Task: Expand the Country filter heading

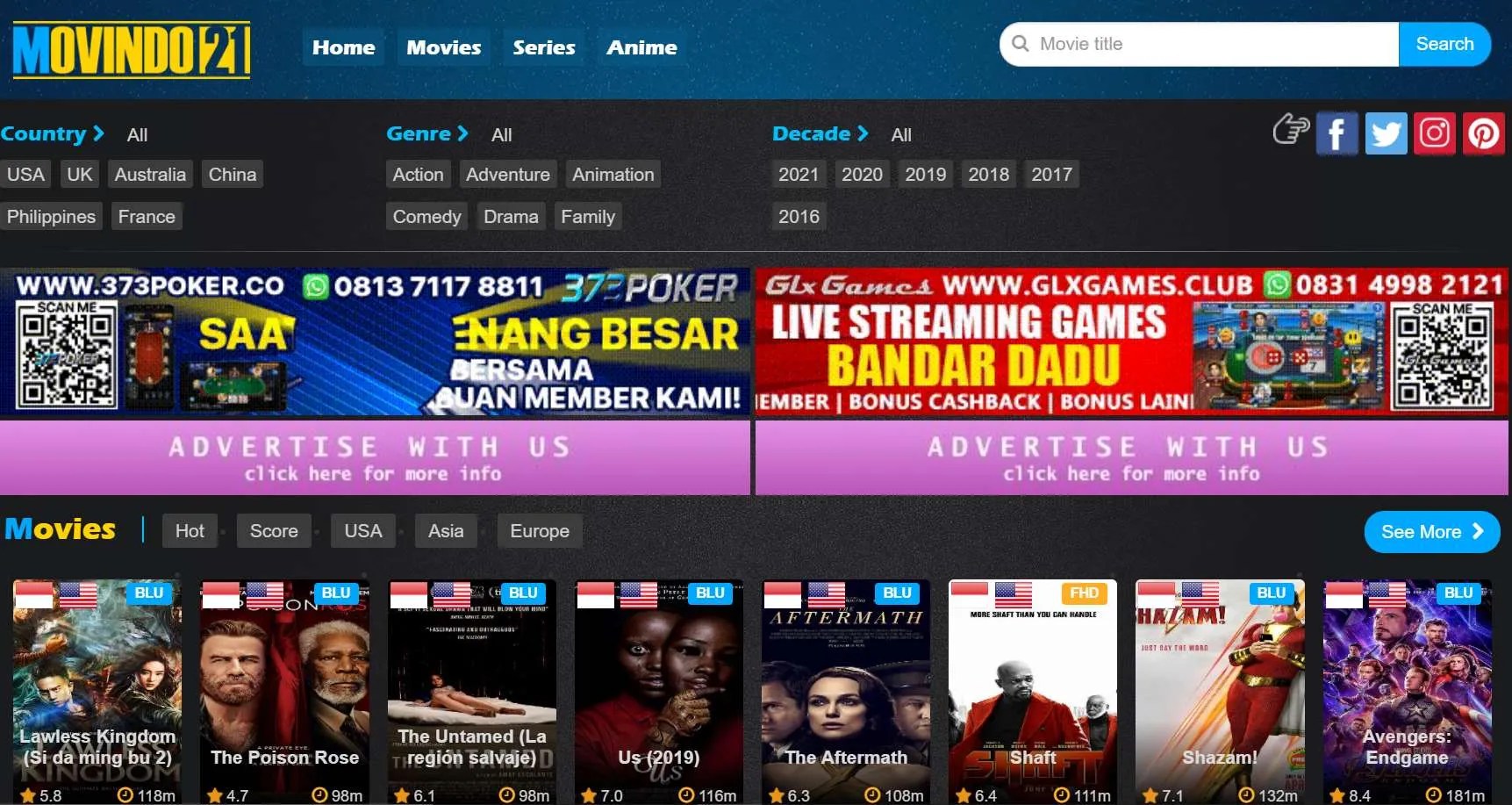Action: pos(53,134)
